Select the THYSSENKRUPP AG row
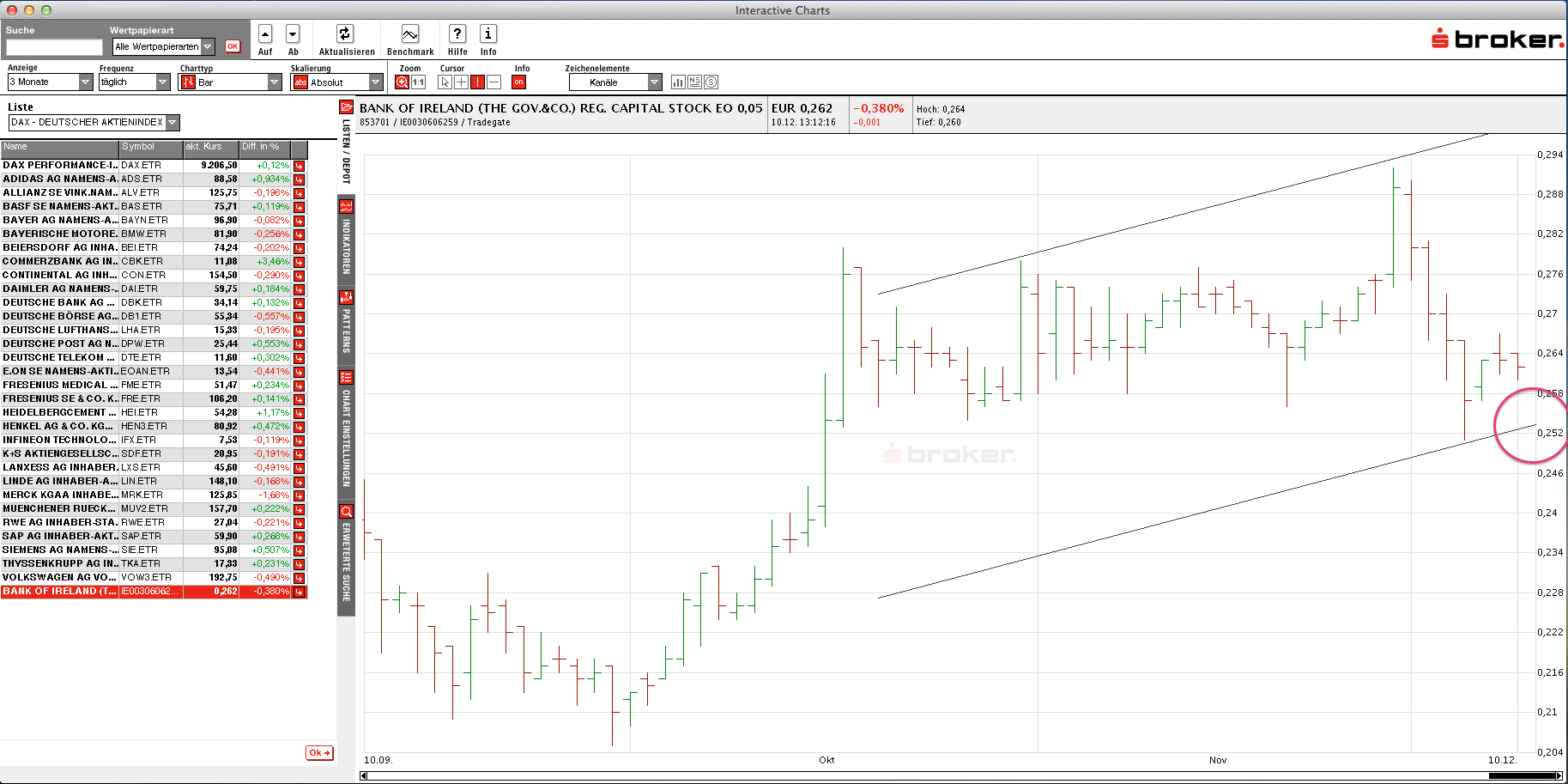Image resolution: width=1568 pixels, height=784 pixels. tap(154, 563)
